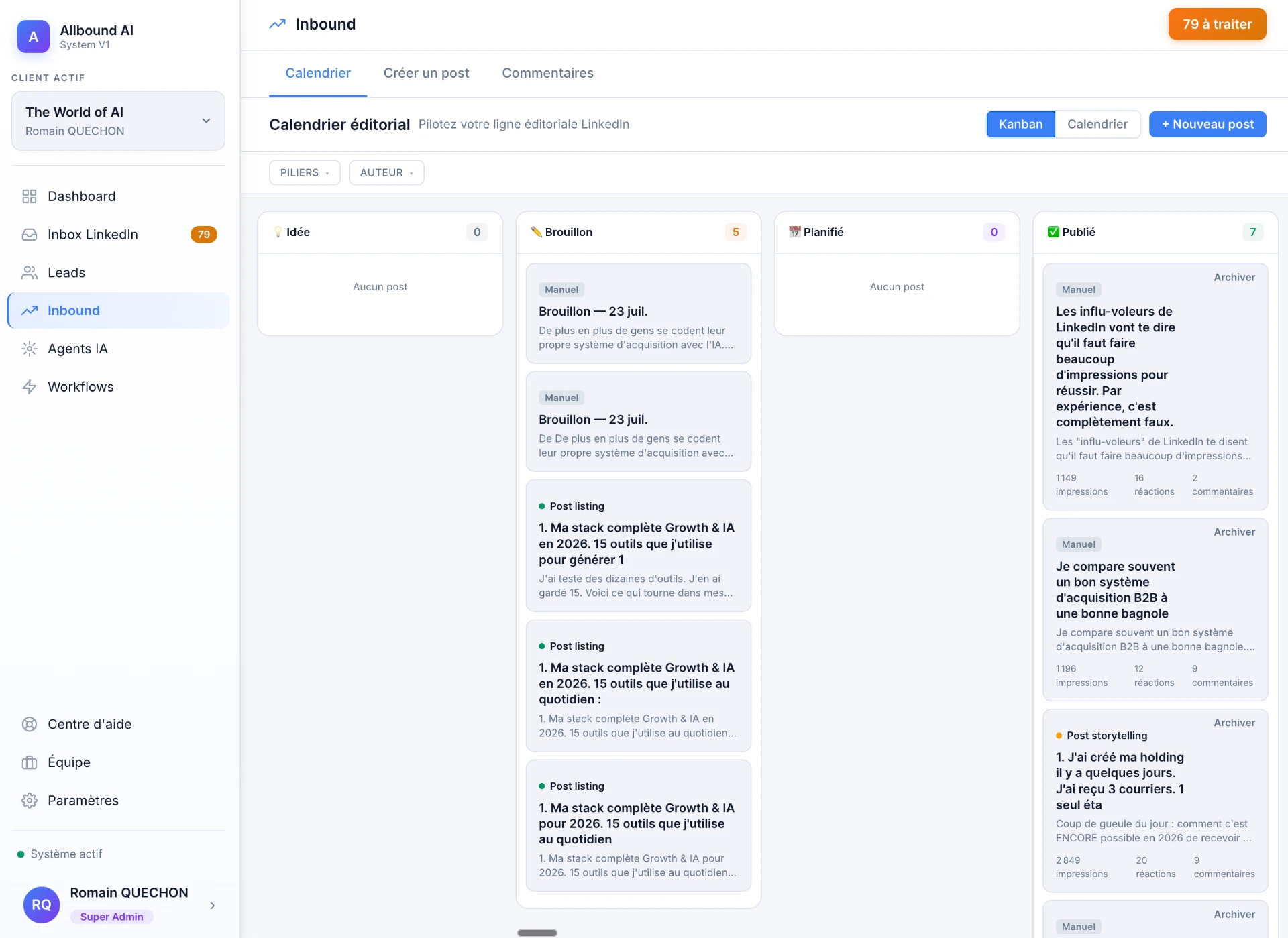Click the Planifié count badge 0
Screen dimensions: 1288x938
(994, 232)
